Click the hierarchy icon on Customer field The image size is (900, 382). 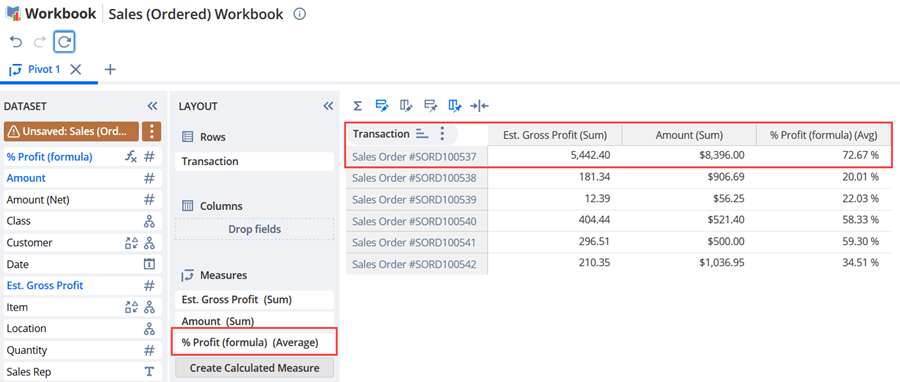coord(149,243)
